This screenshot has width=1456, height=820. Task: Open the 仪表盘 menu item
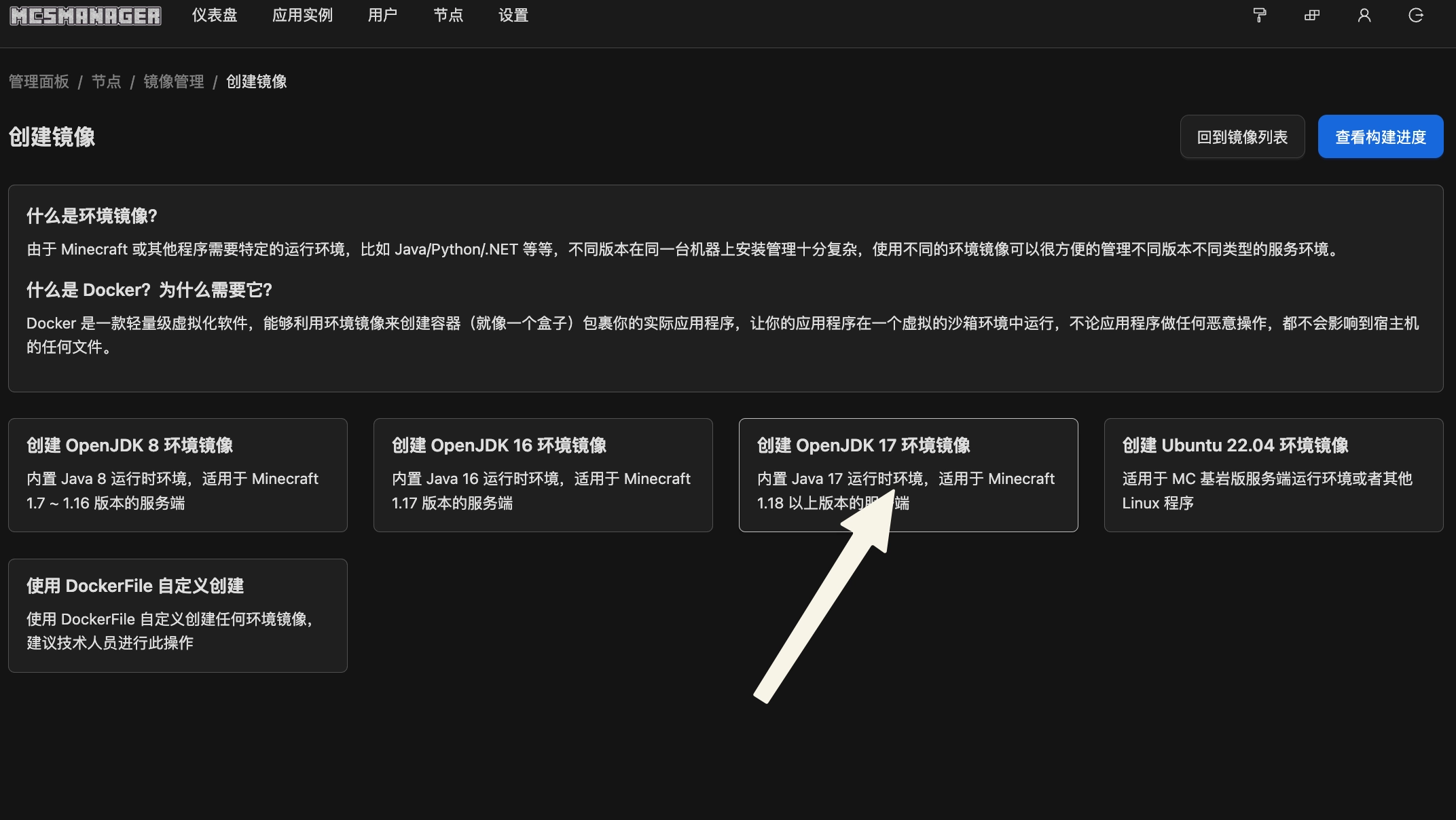pyautogui.click(x=215, y=16)
